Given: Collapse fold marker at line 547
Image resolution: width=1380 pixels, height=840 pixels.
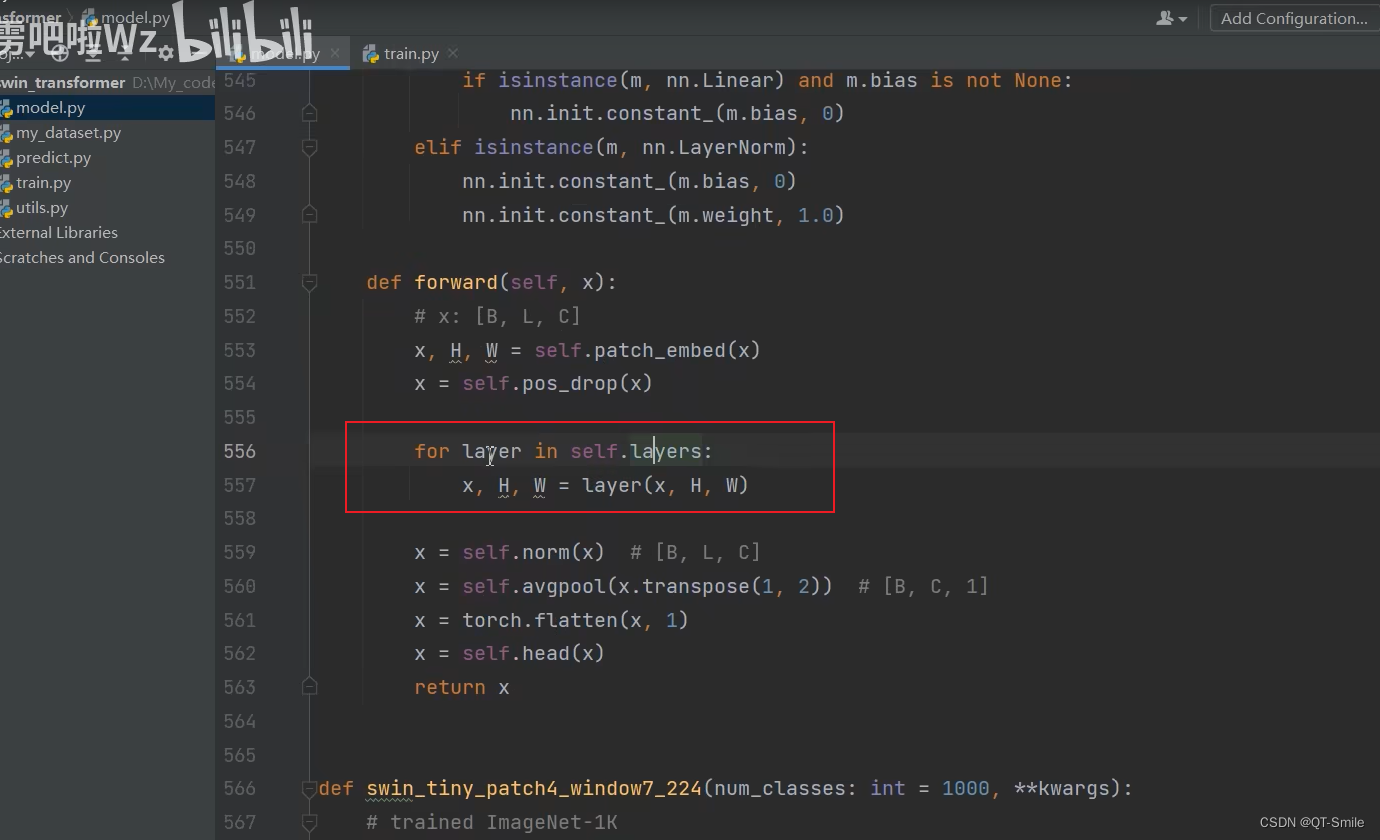Looking at the screenshot, I should coord(309,148).
